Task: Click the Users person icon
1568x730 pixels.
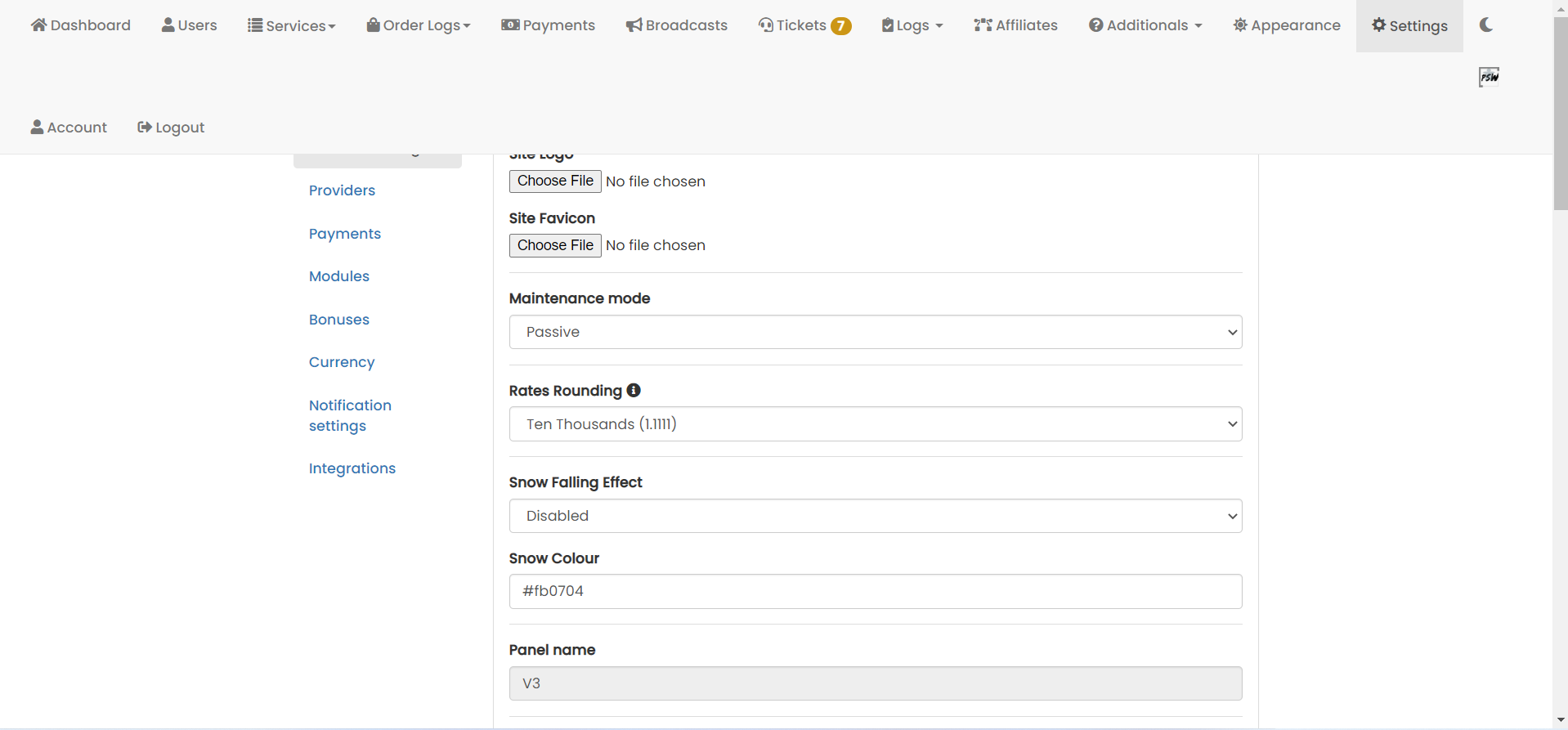Action: tap(168, 25)
